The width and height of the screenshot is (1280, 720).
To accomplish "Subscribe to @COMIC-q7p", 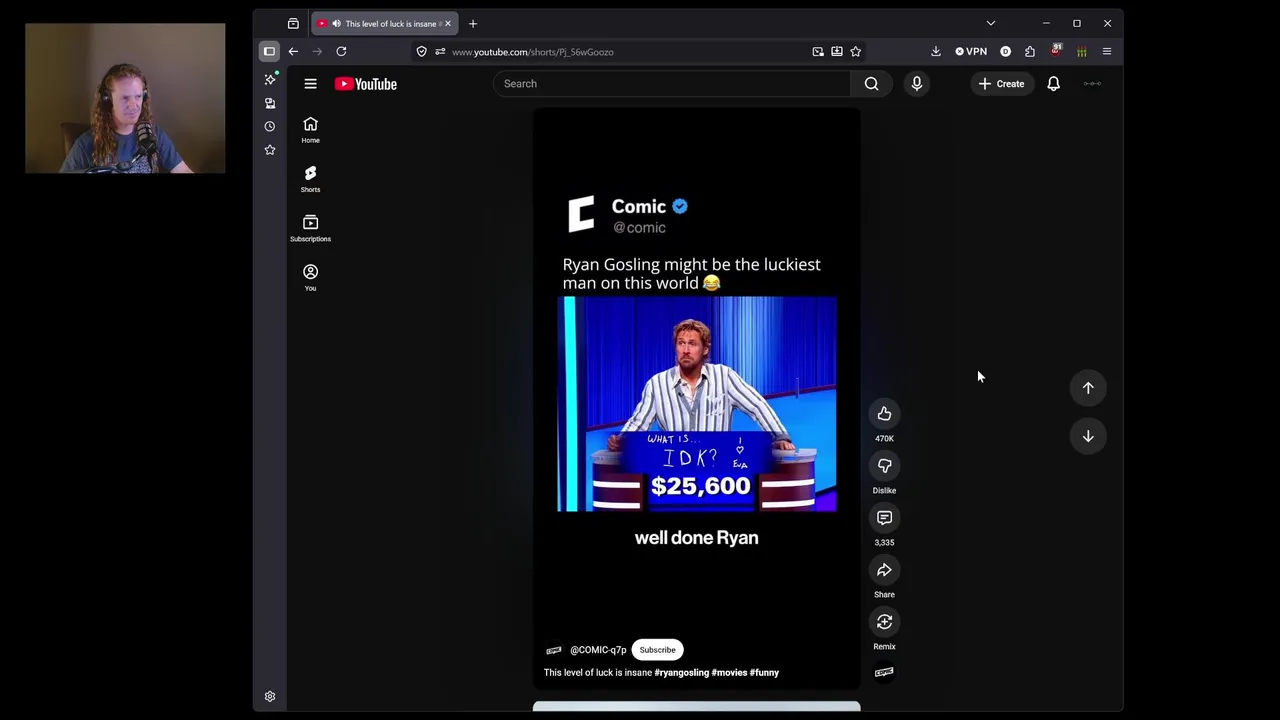I will click(x=657, y=650).
